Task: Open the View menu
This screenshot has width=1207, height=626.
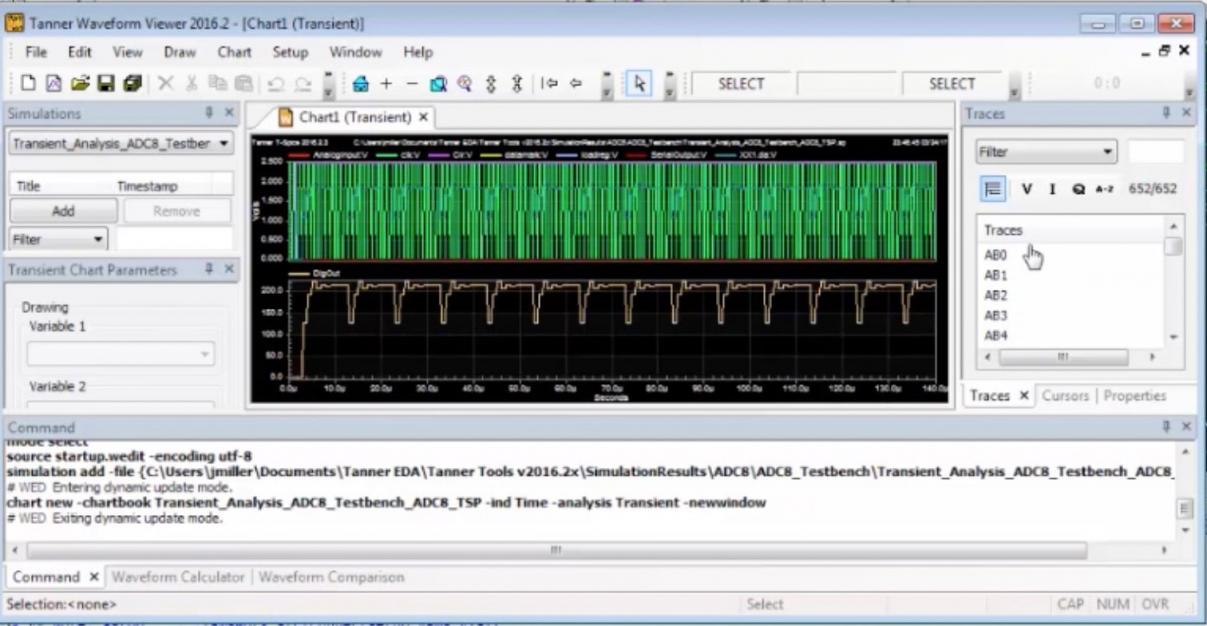Action: point(128,52)
